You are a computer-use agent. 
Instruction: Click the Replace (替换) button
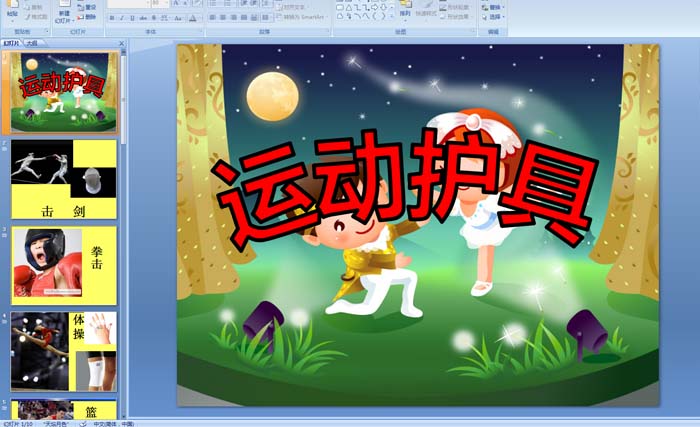[493, 7]
